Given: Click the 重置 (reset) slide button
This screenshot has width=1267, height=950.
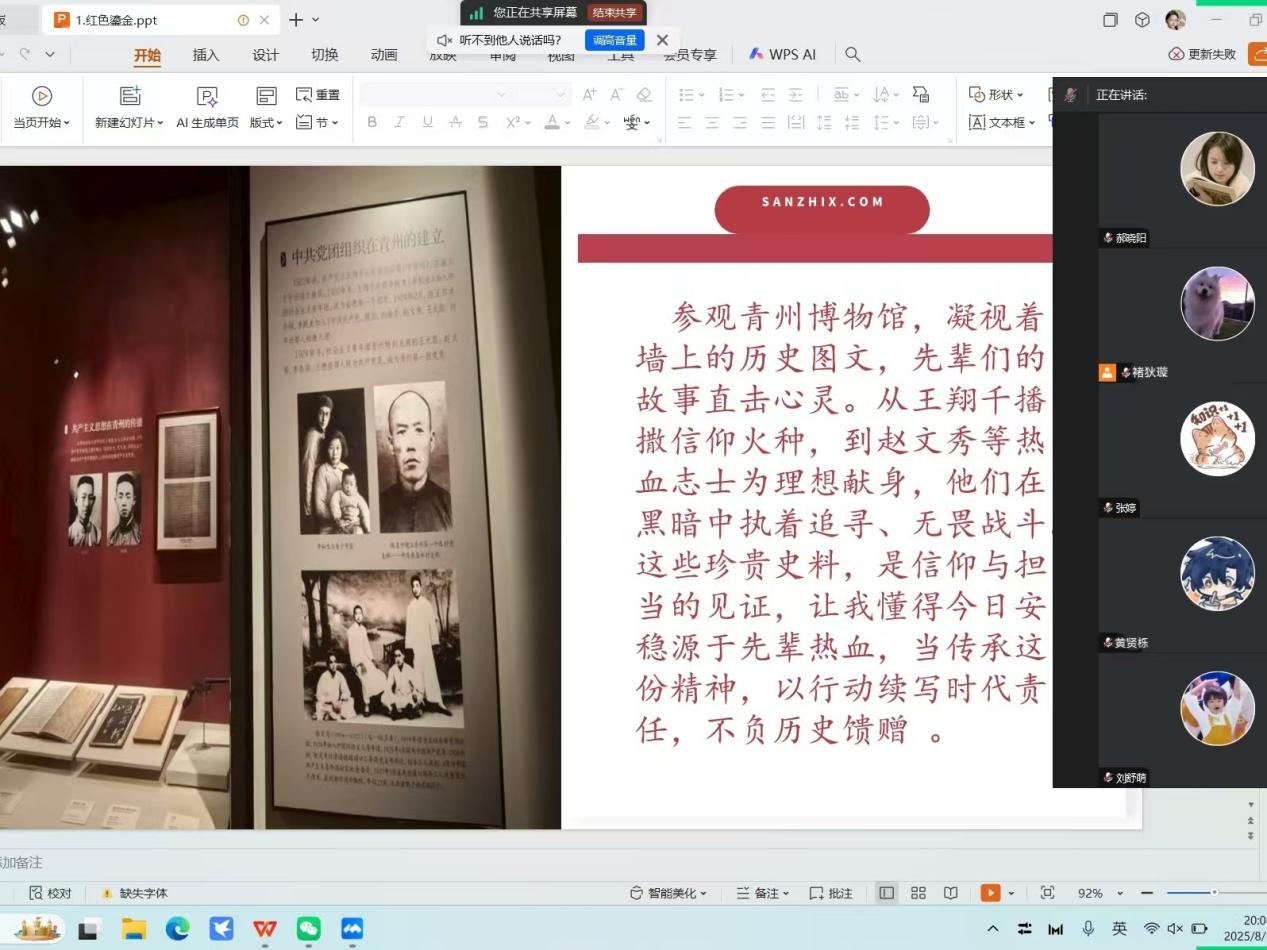Looking at the screenshot, I should click(x=318, y=95).
